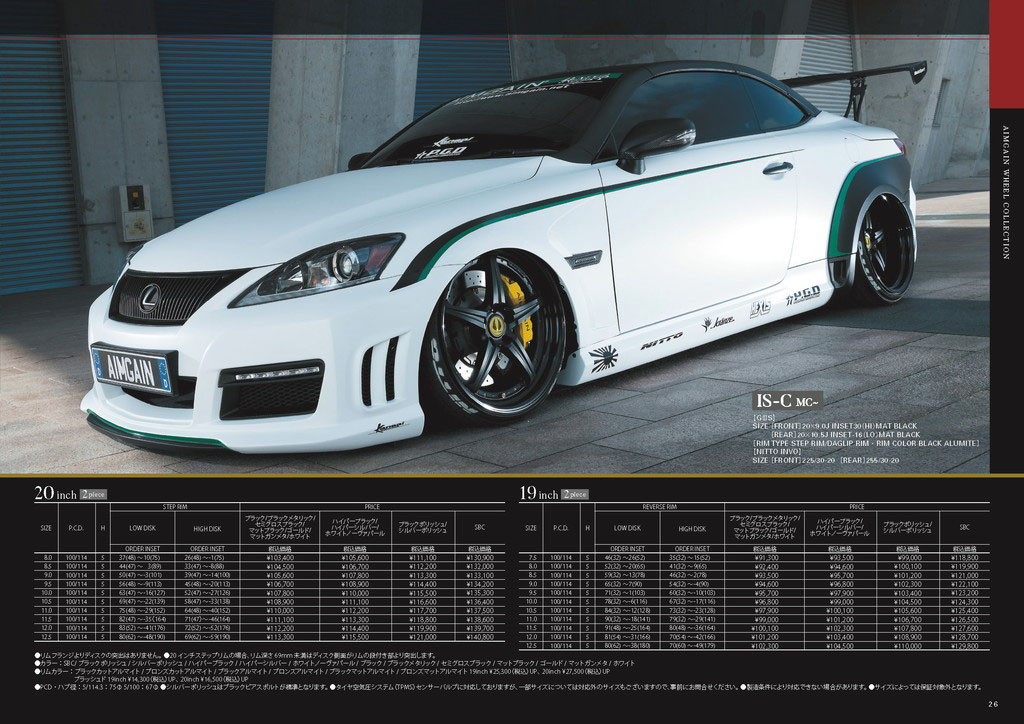Screen dimensions: 1024x724
Task: Click the Lexus emblem on the front grille
Action: [150, 298]
